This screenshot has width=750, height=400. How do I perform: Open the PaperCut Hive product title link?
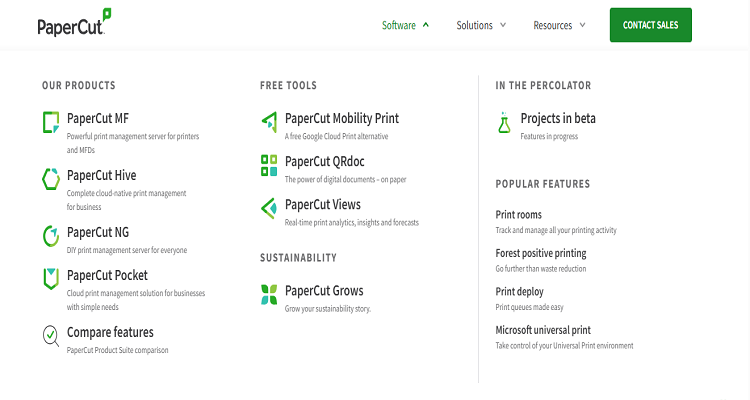click(101, 175)
